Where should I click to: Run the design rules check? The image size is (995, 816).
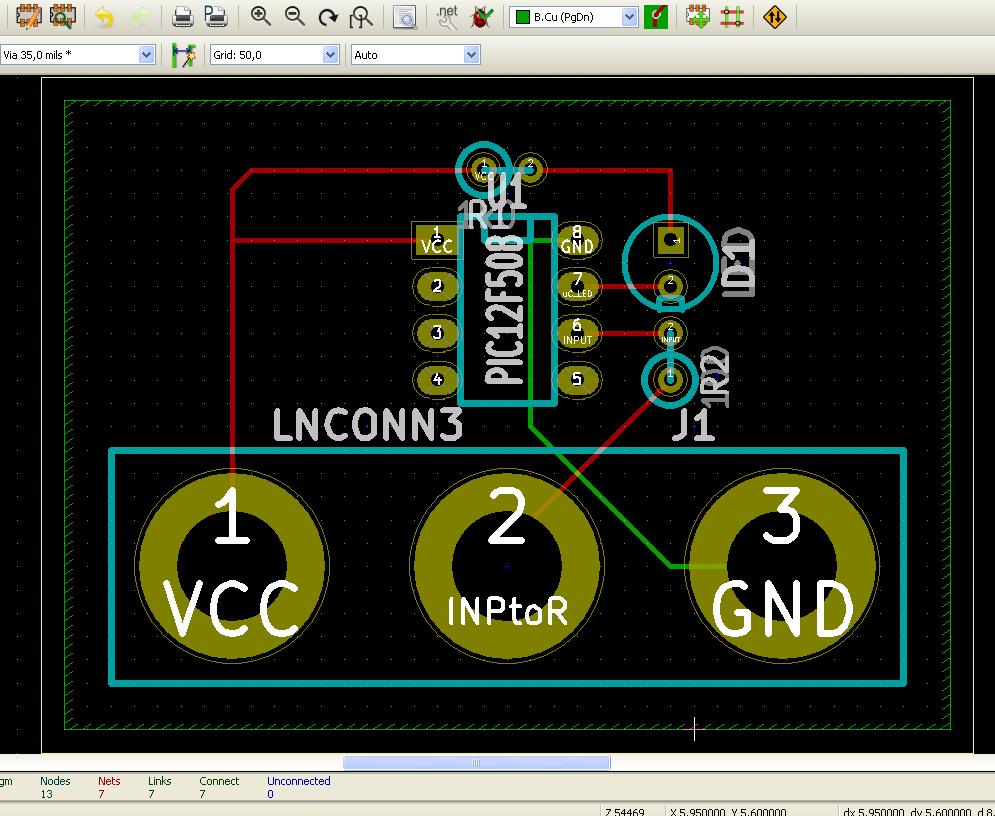point(482,17)
